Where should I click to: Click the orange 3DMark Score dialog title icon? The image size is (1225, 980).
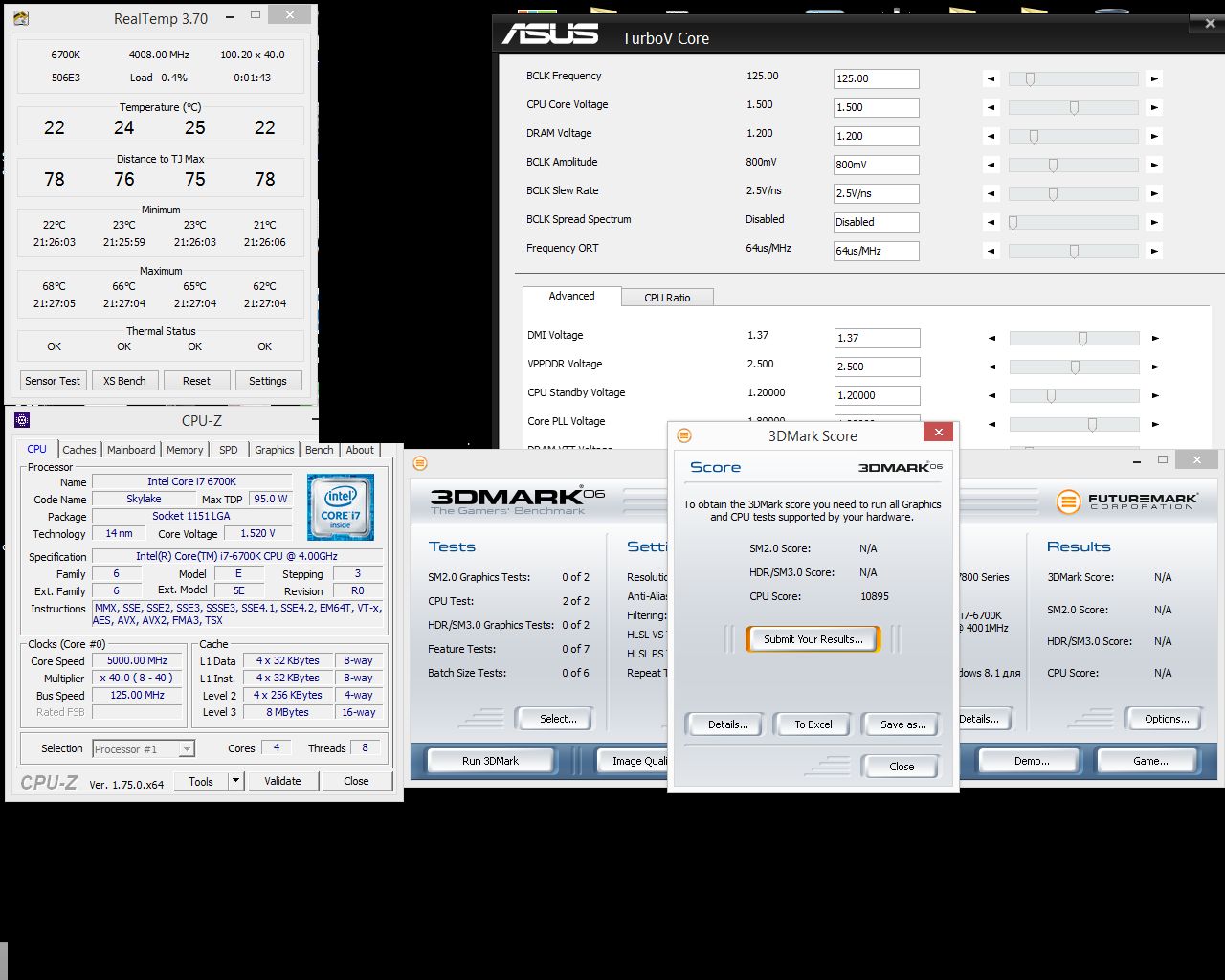click(x=683, y=435)
